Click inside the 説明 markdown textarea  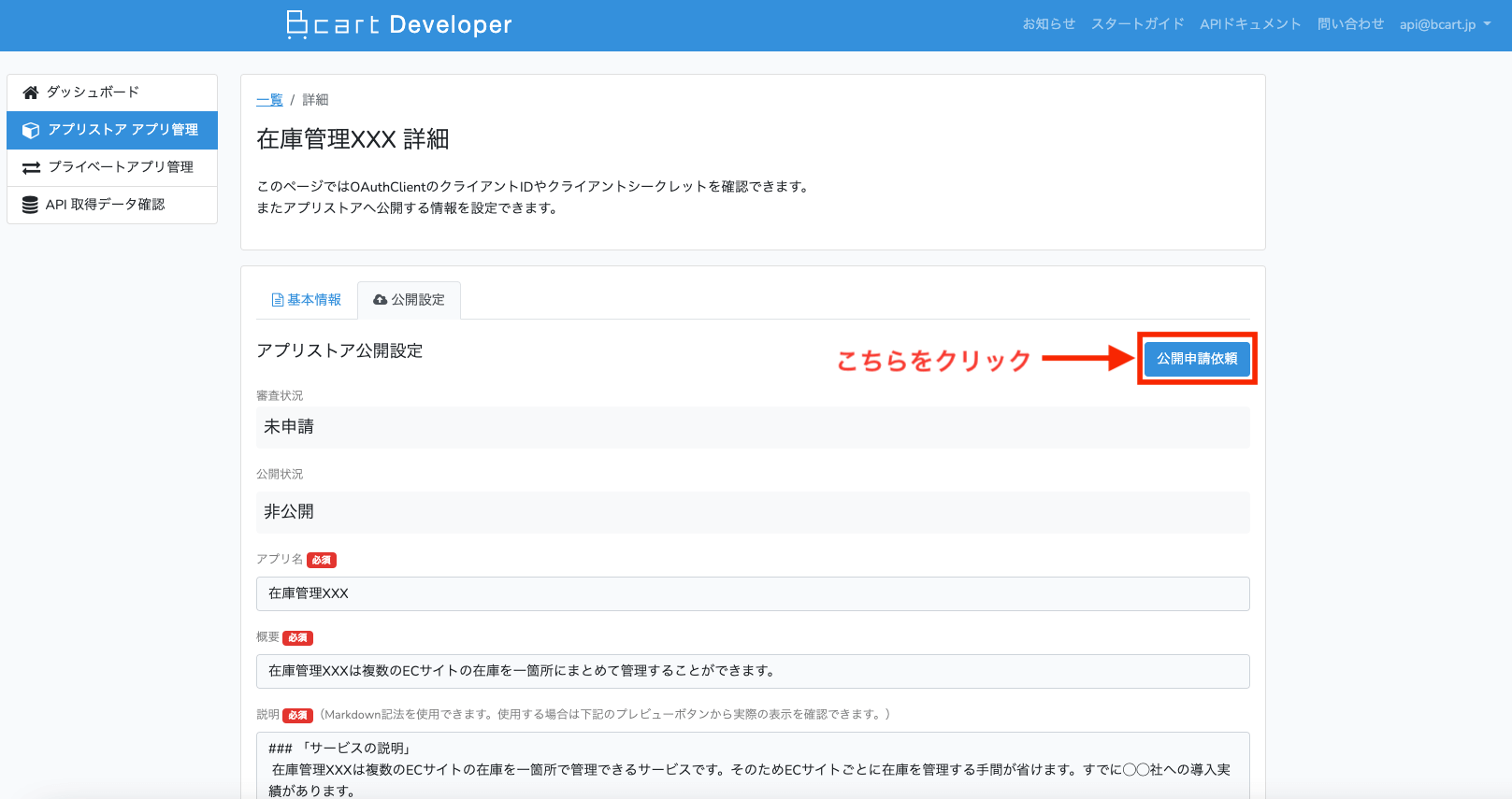click(753, 766)
